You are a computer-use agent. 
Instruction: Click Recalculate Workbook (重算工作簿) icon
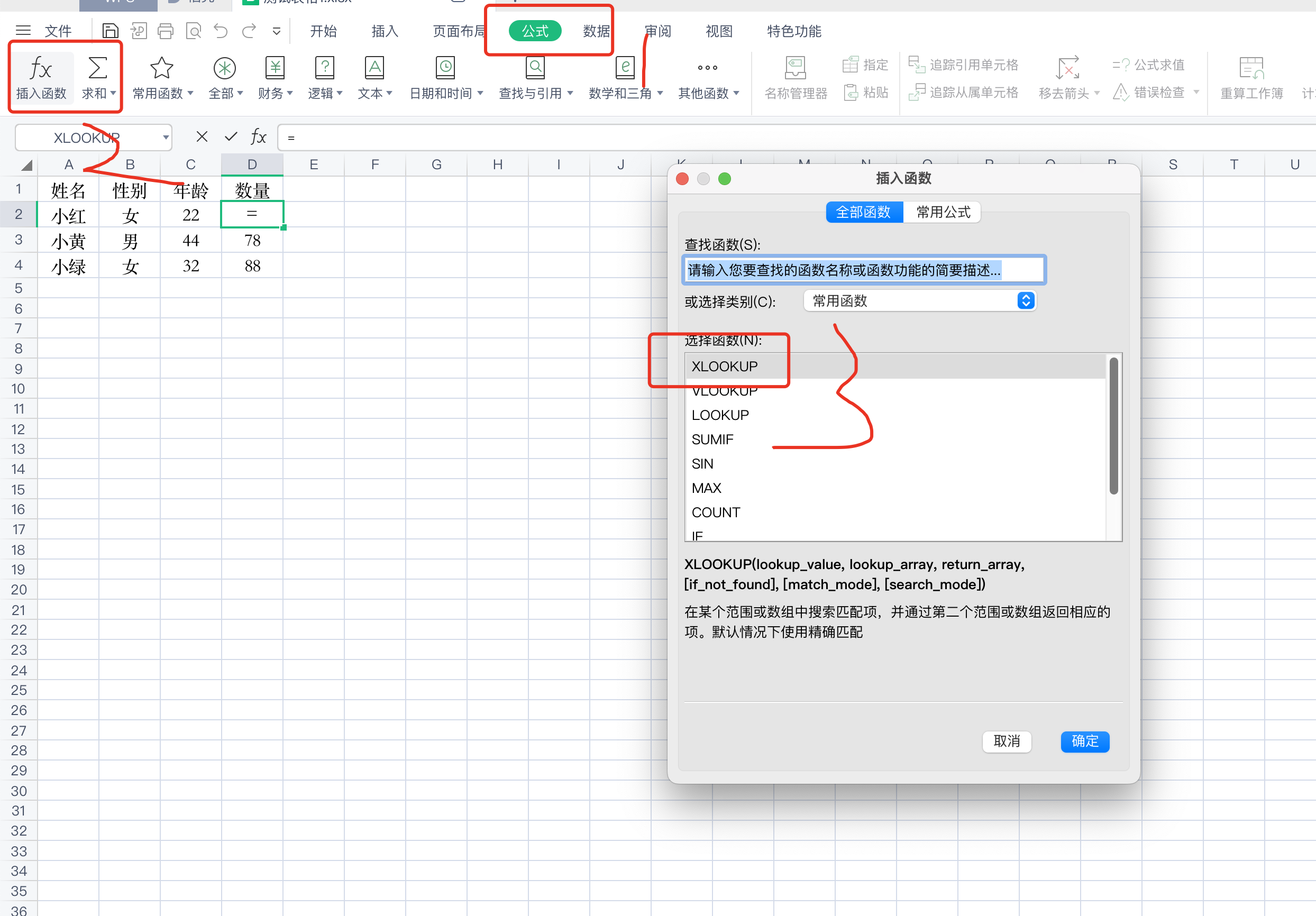pos(1251,68)
